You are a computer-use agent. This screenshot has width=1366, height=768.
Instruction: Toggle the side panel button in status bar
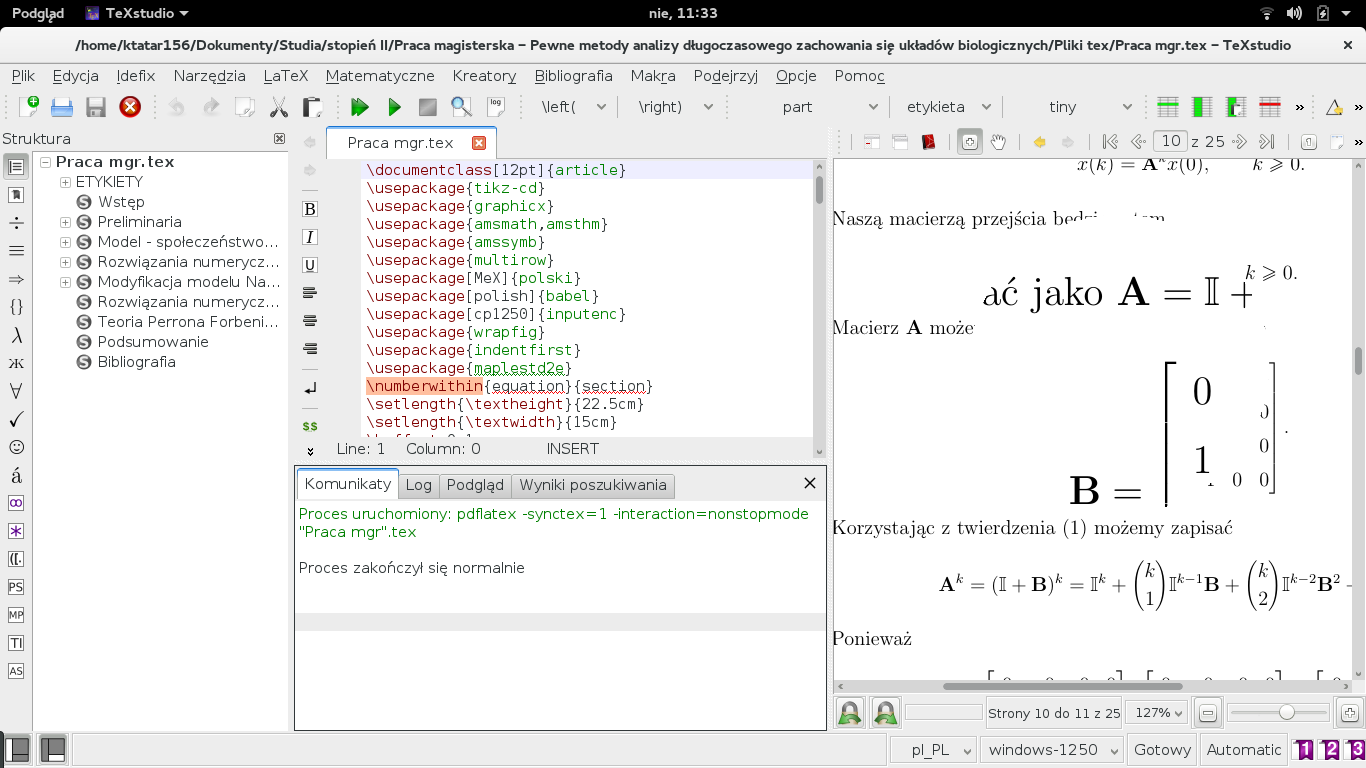(17, 749)
